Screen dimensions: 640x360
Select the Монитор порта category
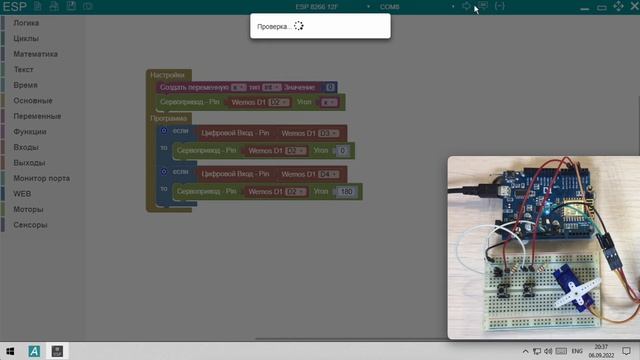42,178
